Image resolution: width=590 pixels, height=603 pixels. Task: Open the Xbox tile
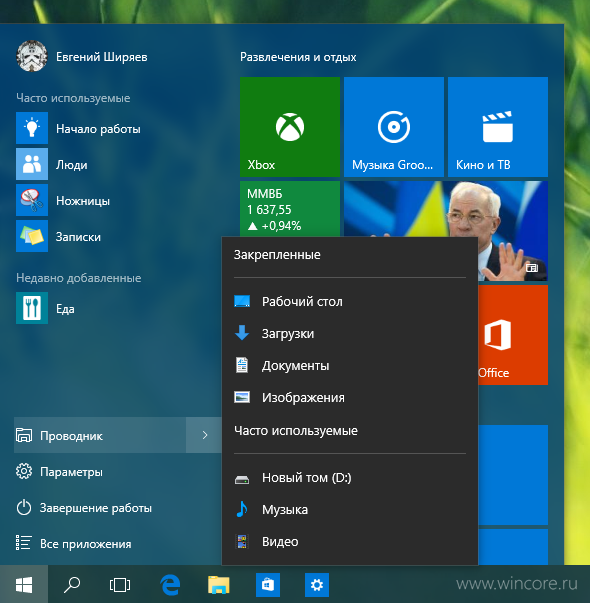290,127
